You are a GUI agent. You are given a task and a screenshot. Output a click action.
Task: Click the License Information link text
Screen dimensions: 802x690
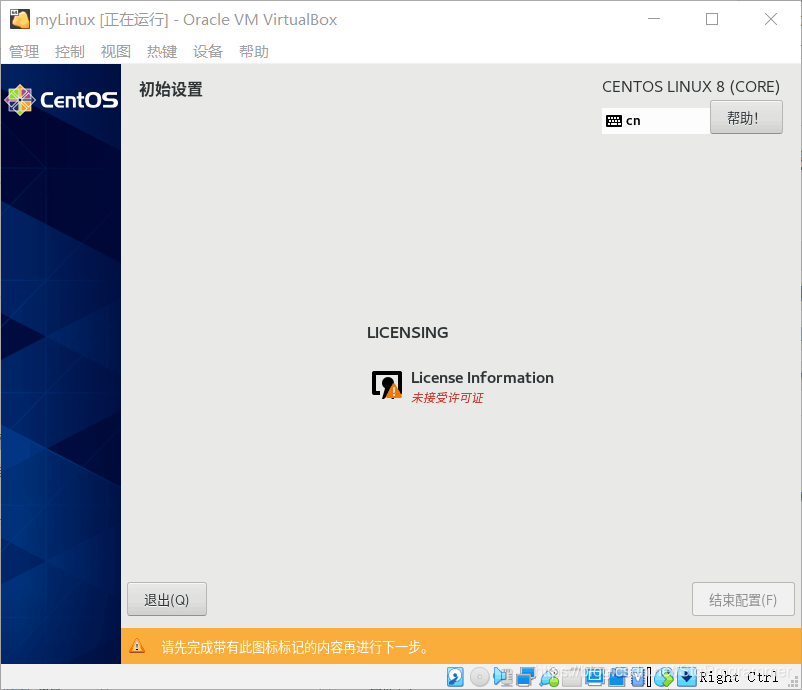482,377
